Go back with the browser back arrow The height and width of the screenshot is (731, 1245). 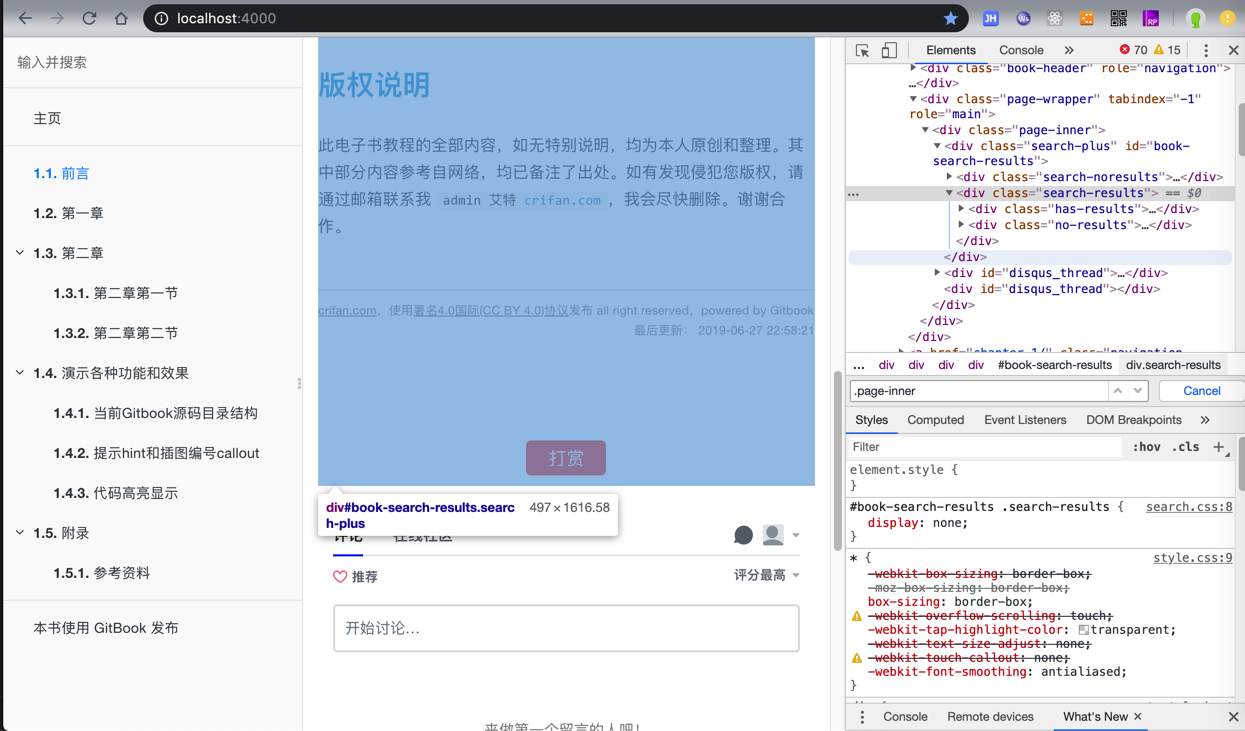(x=25, y=18)
